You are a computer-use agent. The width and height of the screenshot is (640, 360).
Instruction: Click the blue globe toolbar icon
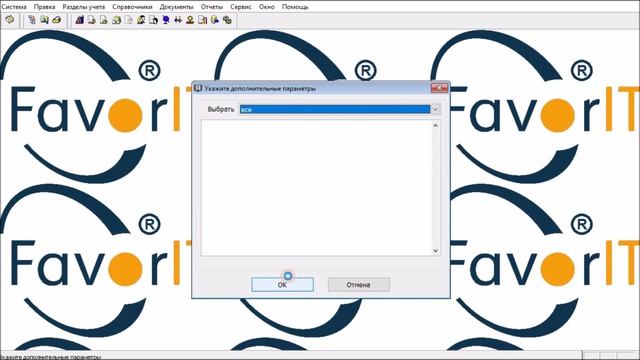pos(165,20)
